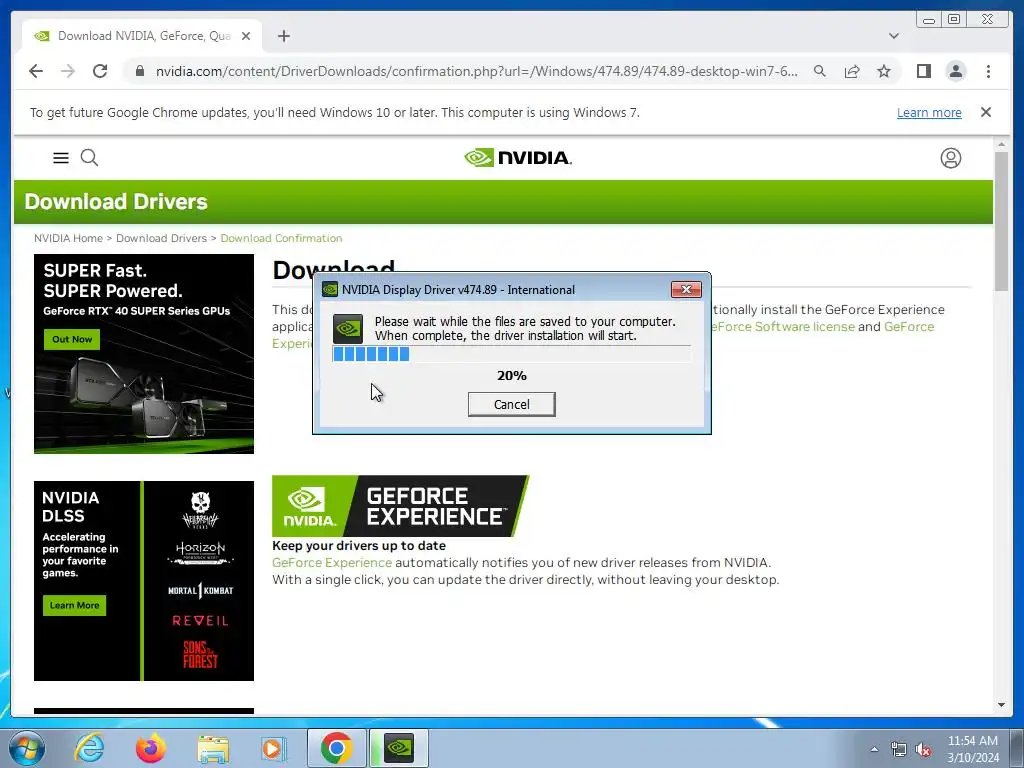Click the Learn more link in update notice

(929, 112)
